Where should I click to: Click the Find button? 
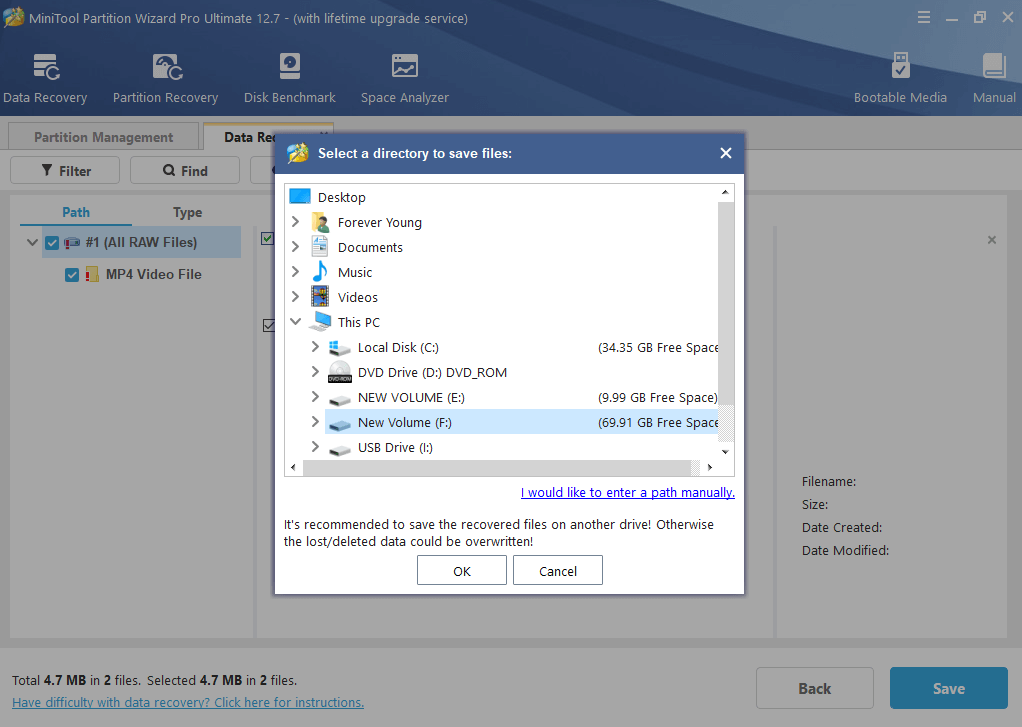(185, 170)
